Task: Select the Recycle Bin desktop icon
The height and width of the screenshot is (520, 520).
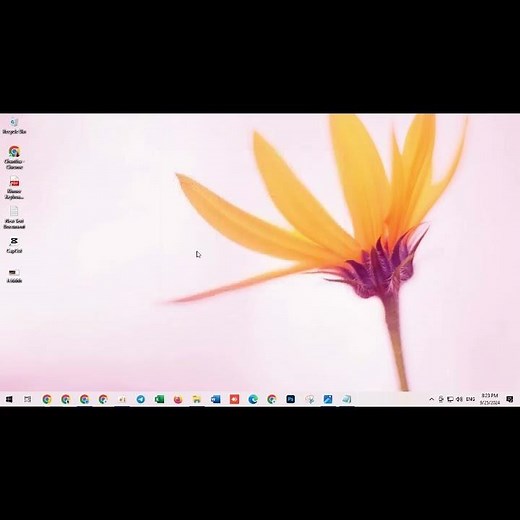Action: (14, 126)
